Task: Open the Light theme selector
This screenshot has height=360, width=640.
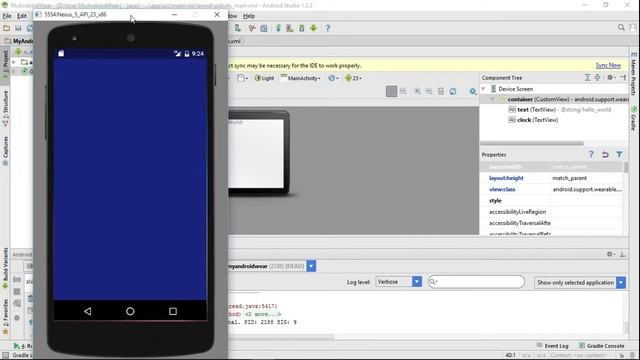Action: click(264, 78)
